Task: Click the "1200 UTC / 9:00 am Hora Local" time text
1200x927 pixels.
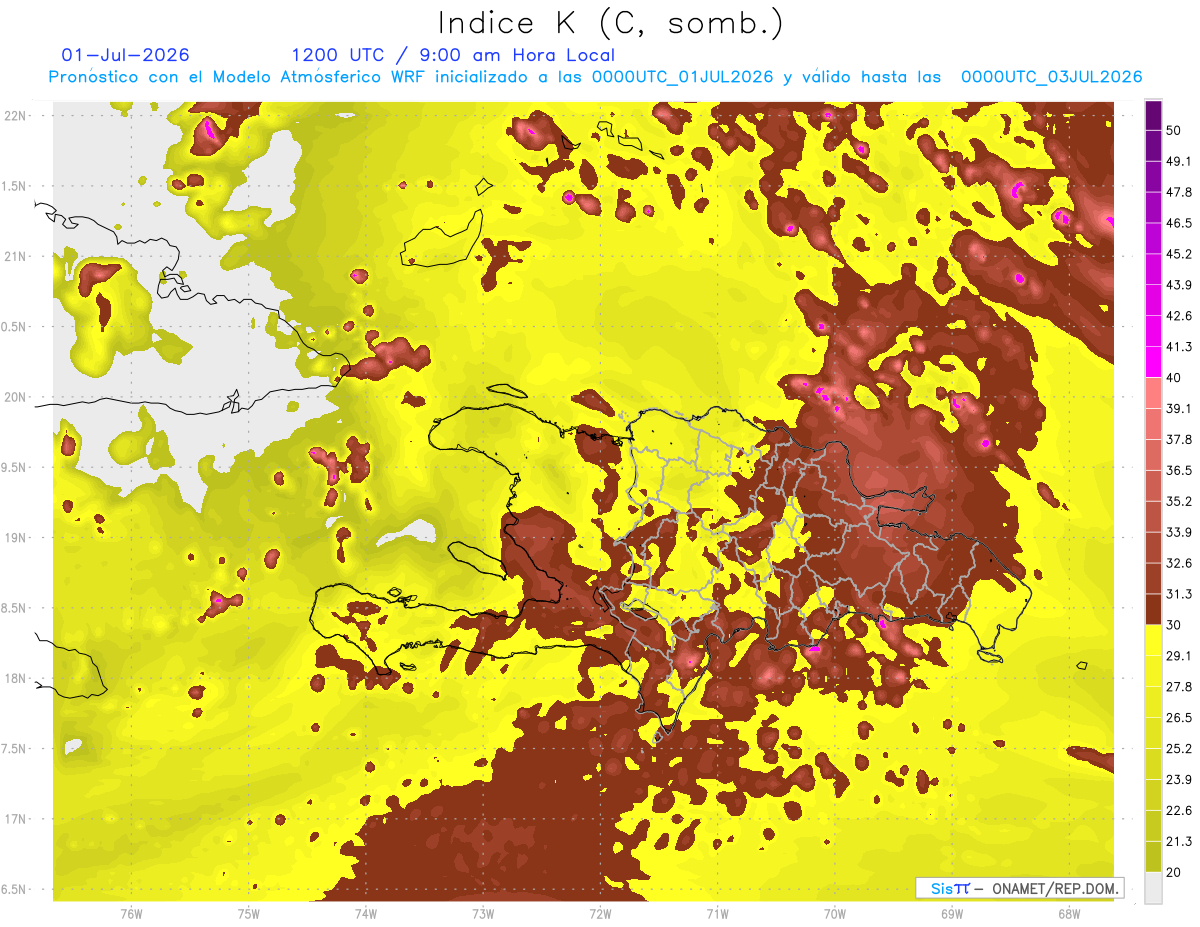Action: 453,55
